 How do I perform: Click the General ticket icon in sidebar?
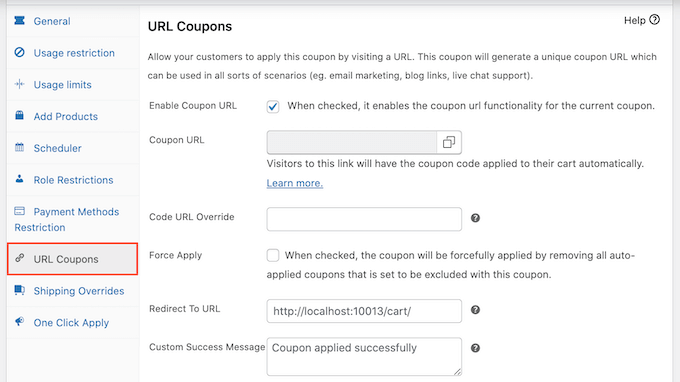pos(20,20)
